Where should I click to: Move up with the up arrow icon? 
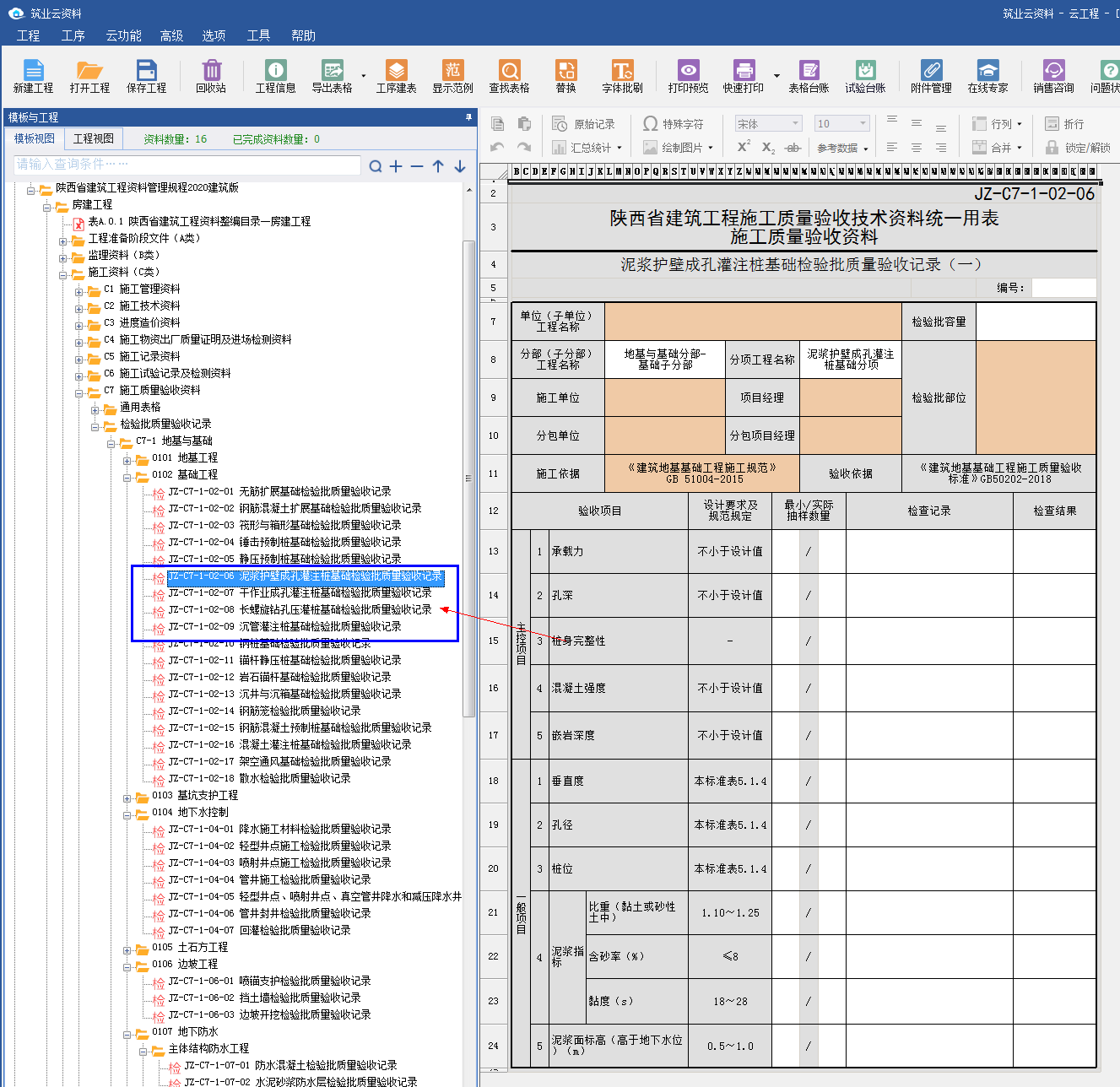pos(438,166)
